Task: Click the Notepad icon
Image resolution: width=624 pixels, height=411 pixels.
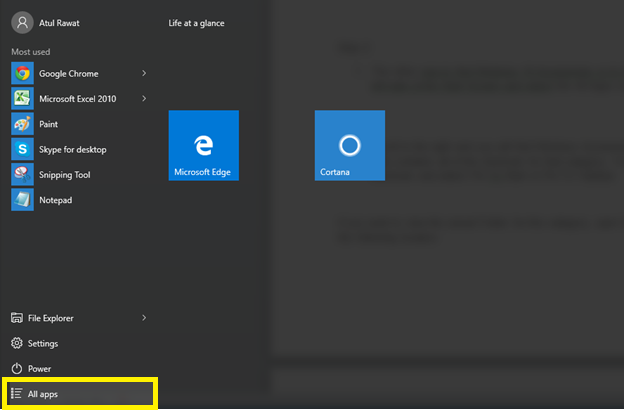Action: click(22, 200)
